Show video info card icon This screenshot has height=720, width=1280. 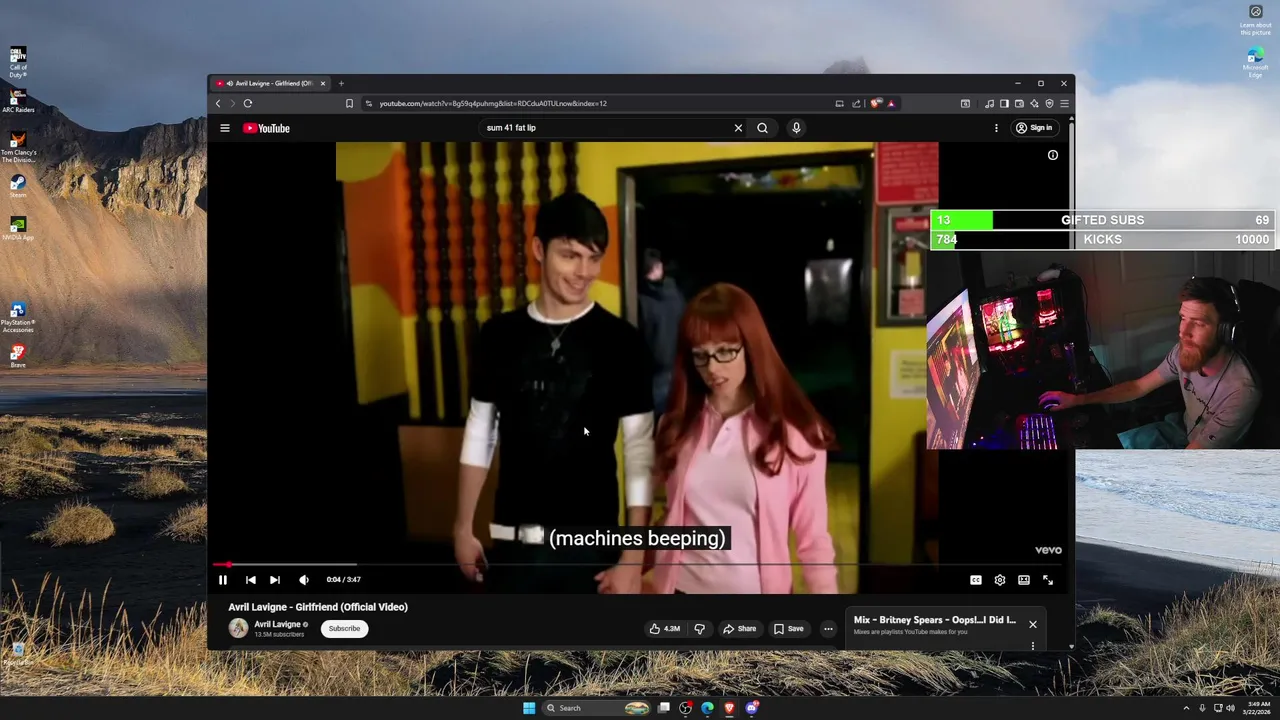pos(1053,155)
